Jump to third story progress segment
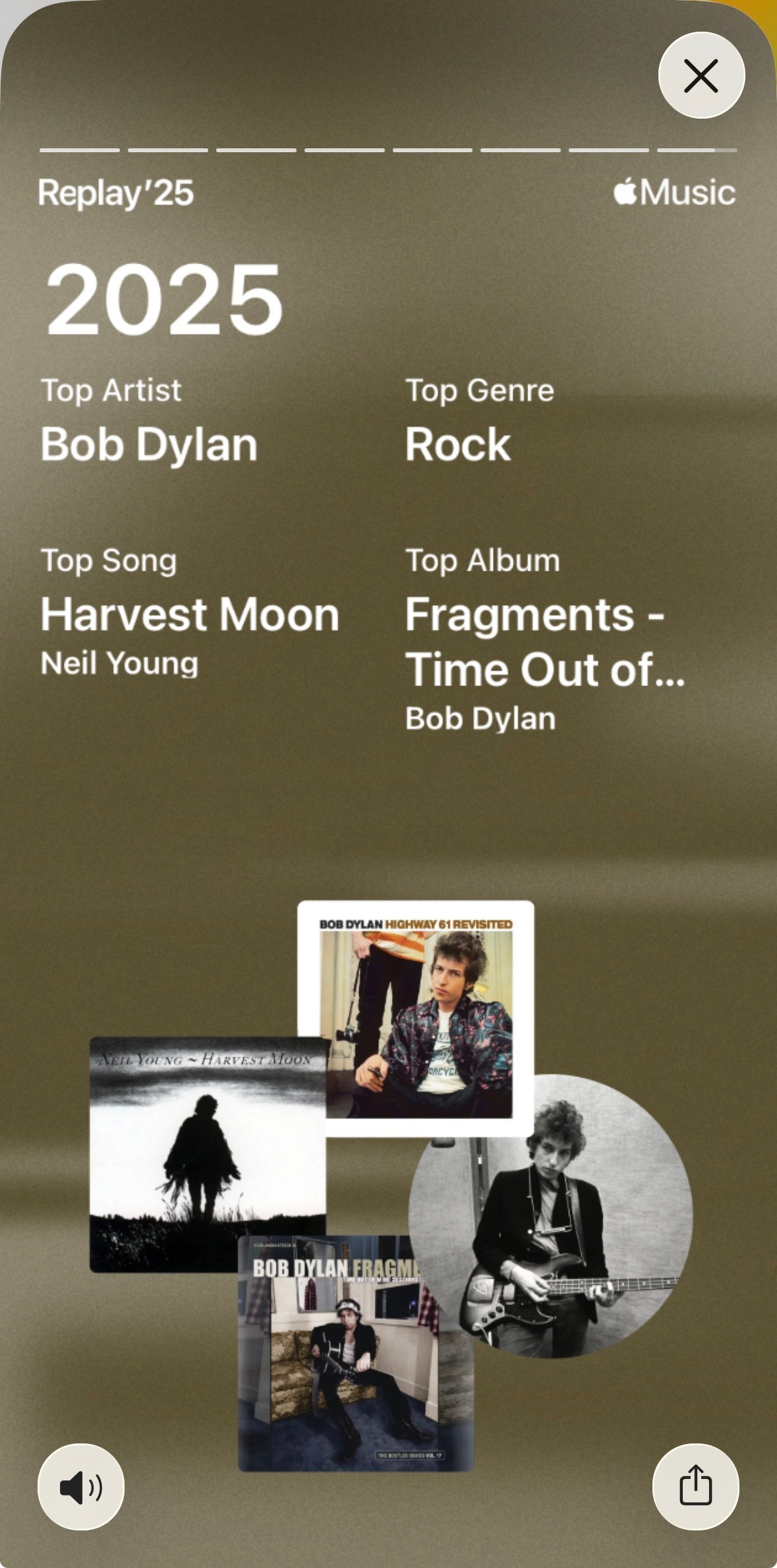The height and width of the screenshot is (1568, 777). [x=256, y=150]
